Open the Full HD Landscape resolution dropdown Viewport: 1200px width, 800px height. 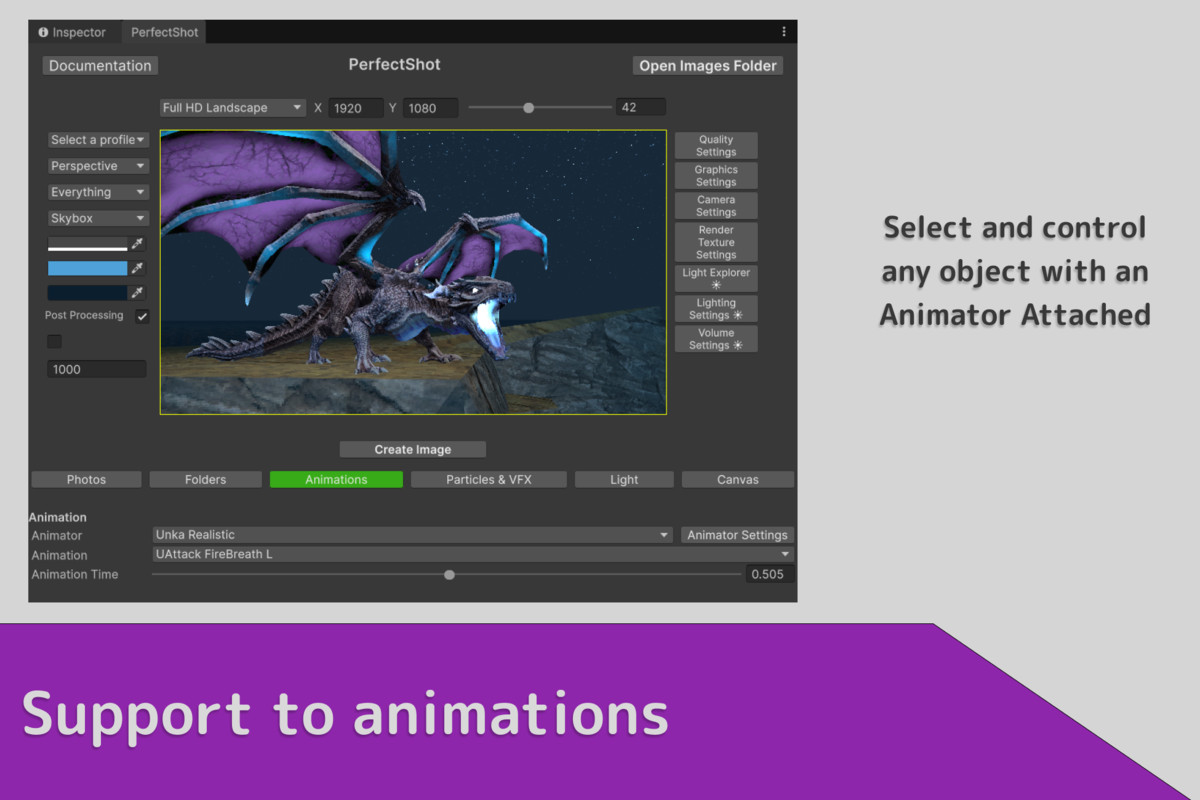tap(232, 106)
